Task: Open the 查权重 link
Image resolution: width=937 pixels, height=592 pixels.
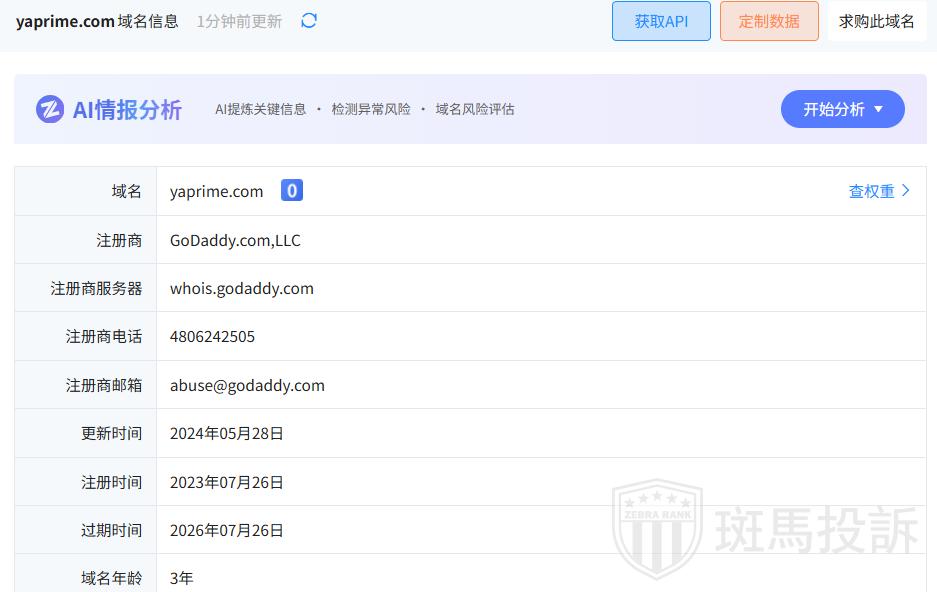Action: click(871, 191)
